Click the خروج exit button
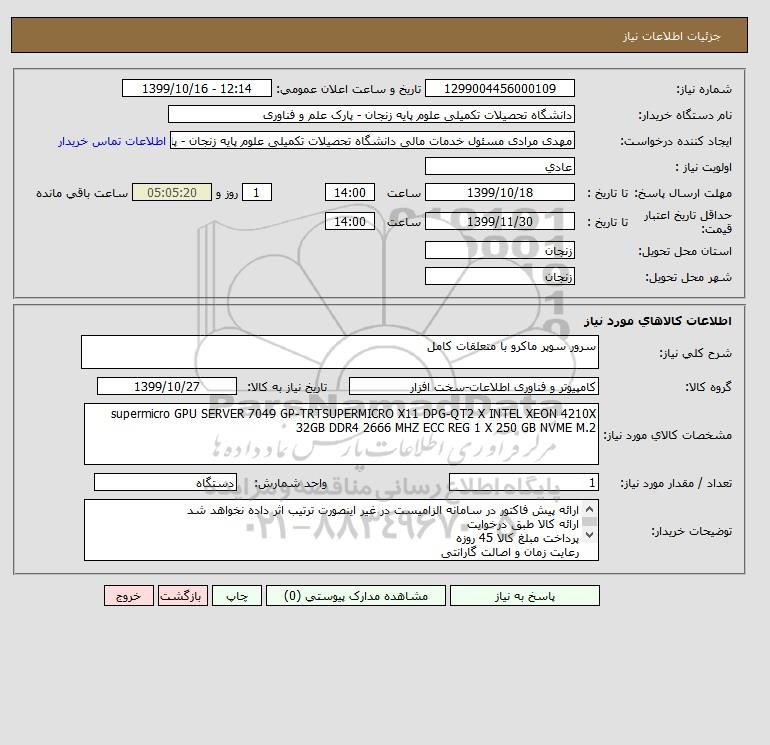The image size is (770, 745). click(x=129, y=596)
